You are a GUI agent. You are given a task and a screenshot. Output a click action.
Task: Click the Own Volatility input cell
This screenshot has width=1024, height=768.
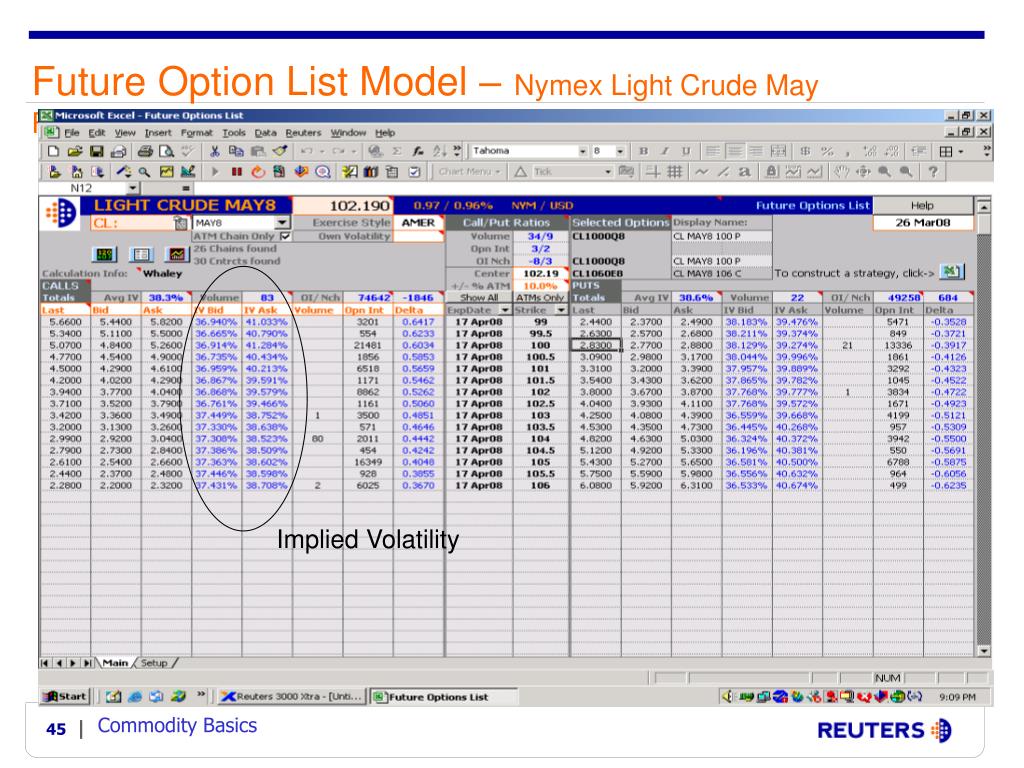tap(419, 236)
